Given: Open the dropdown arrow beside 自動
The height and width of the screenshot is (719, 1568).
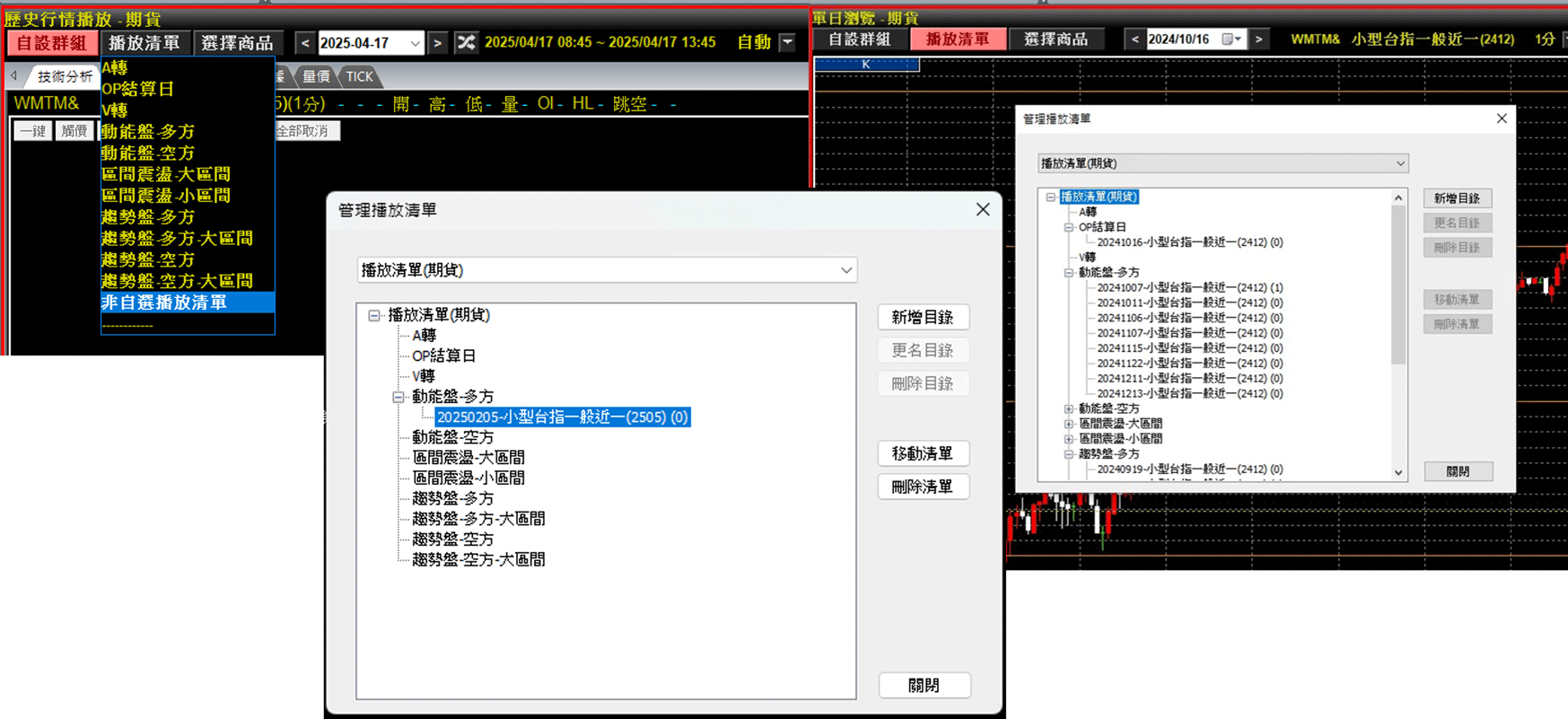Looking at the screenshot, I should (x=787, y=42).
